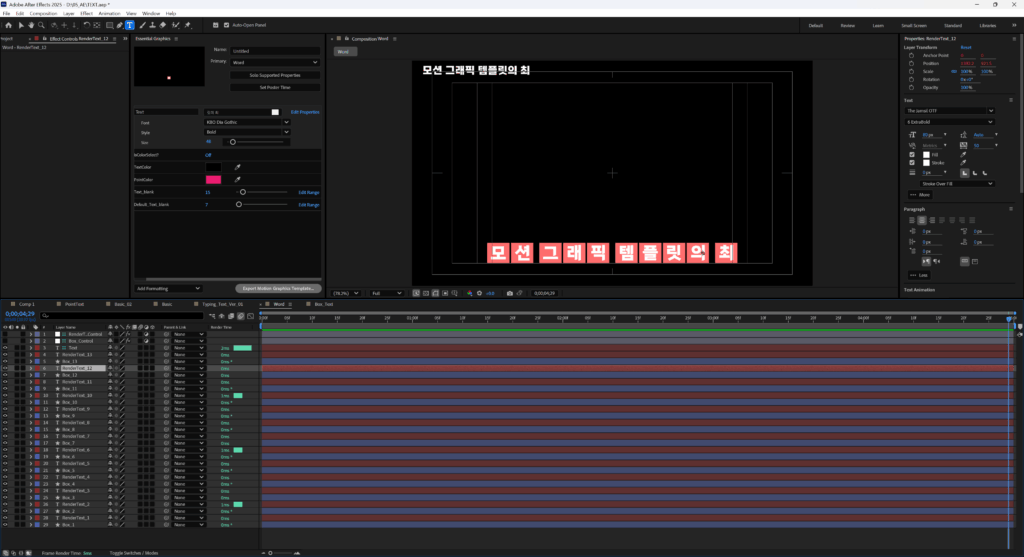
Task: Click Position stopwatch in Properties panel
Action: 911,63
